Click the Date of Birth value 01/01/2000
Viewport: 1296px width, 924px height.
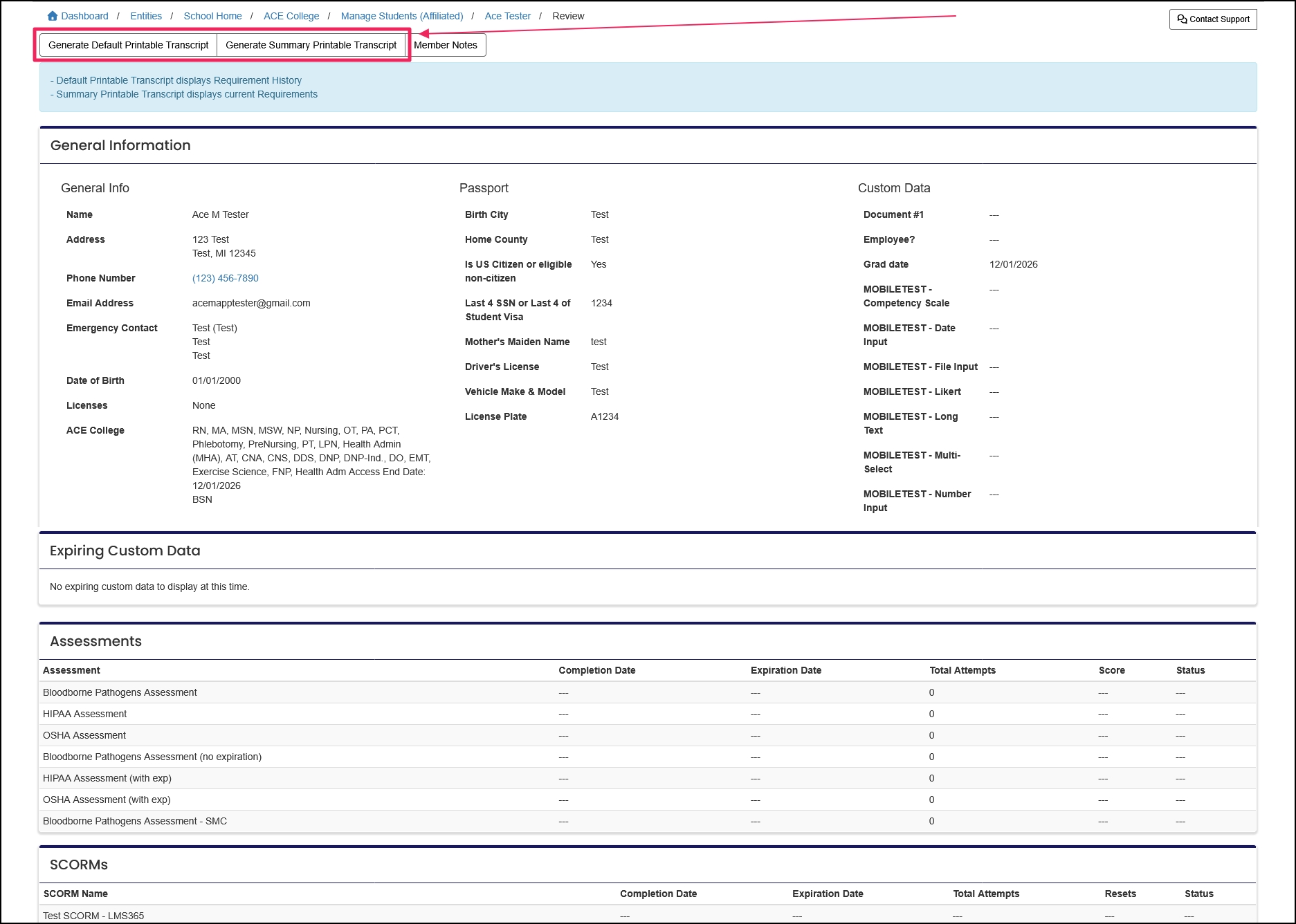point(217,380)
